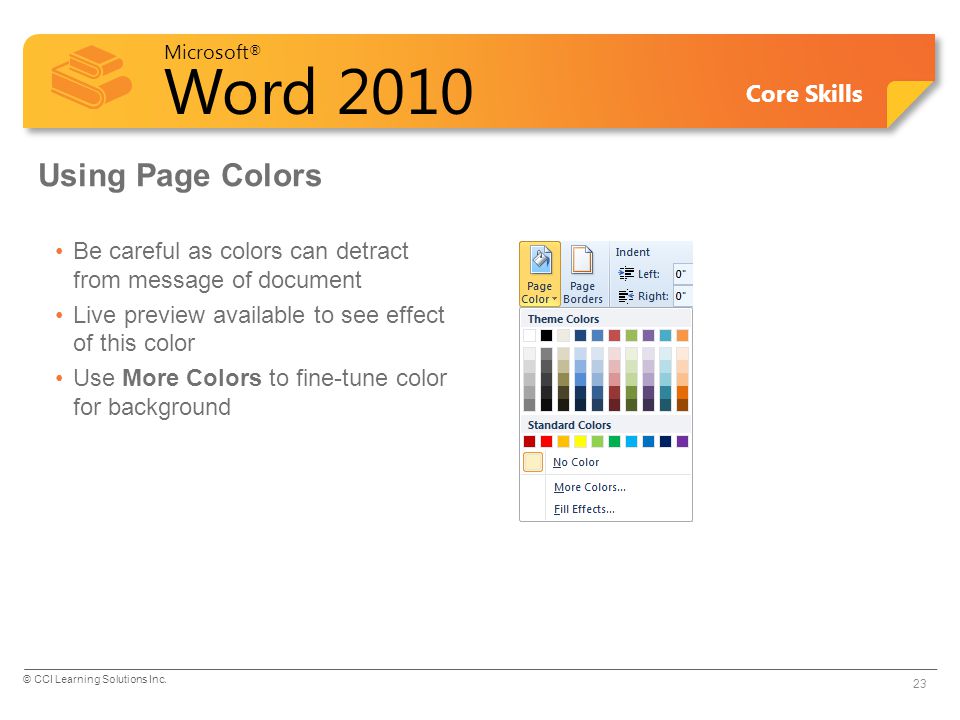Choose light blue in Standard Colors
Viewport: 960px width, 720px height.
point(631,441)
